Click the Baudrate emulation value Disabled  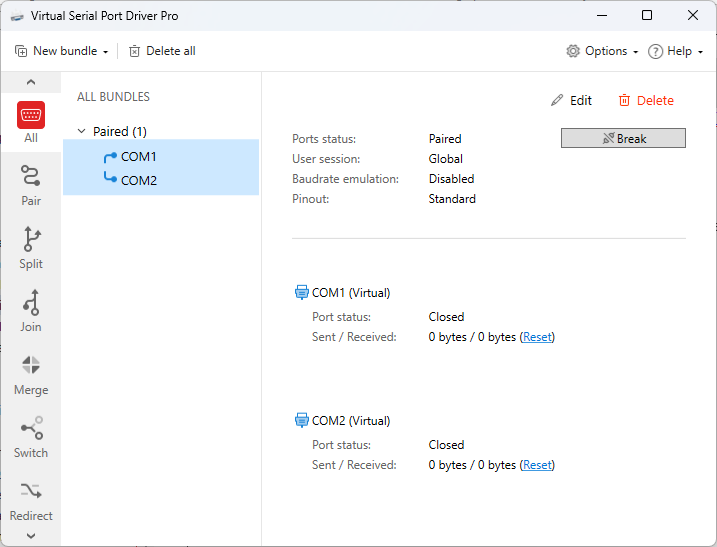point(451,179)
